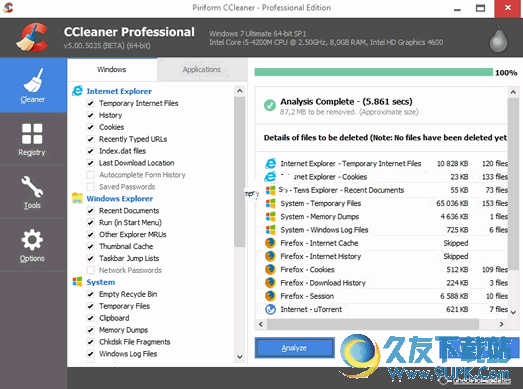Click the Analyze button
The image size is (523, 389).
click(x=294, y=348)
